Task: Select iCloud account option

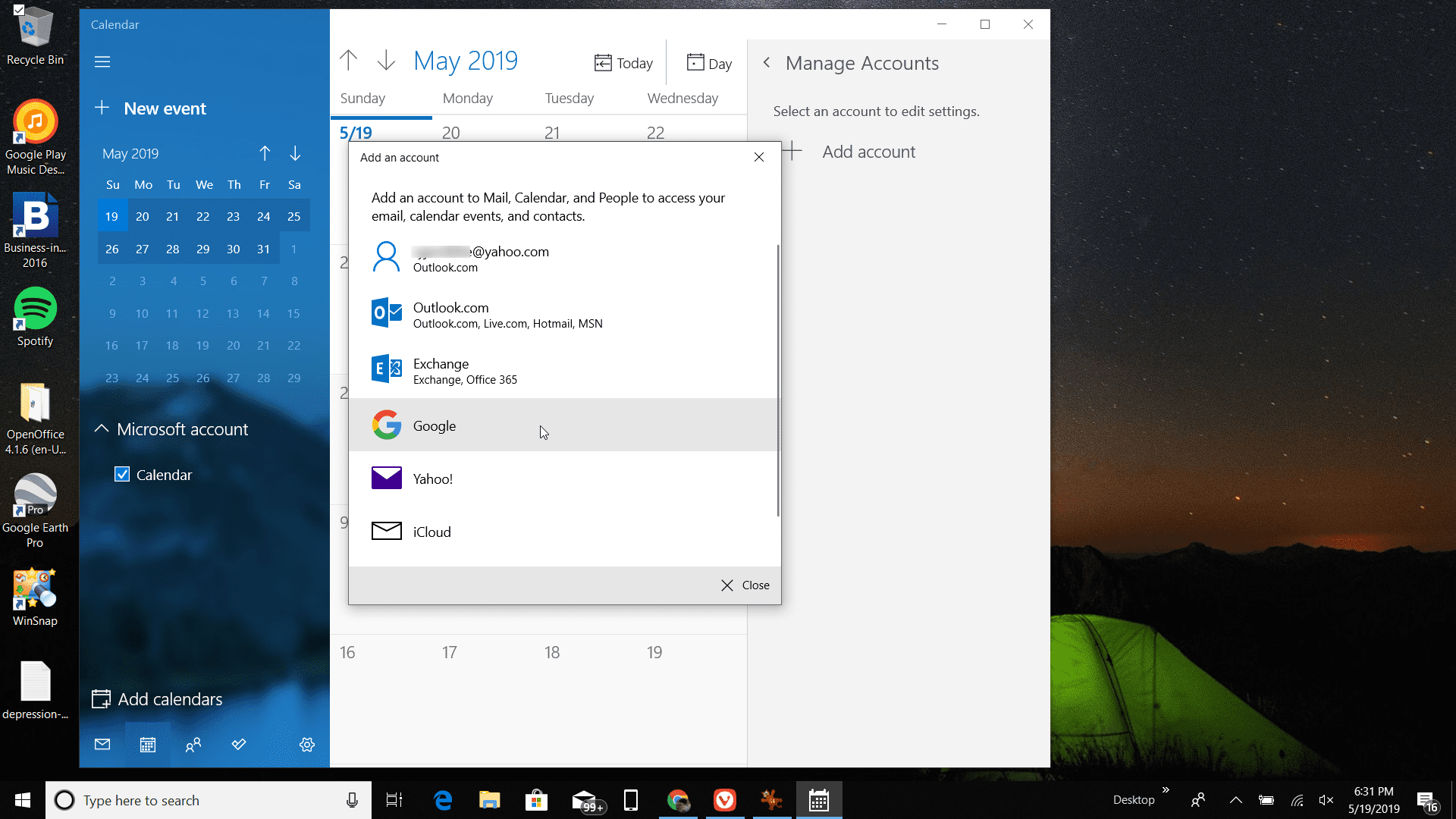Action: point(563,531)
